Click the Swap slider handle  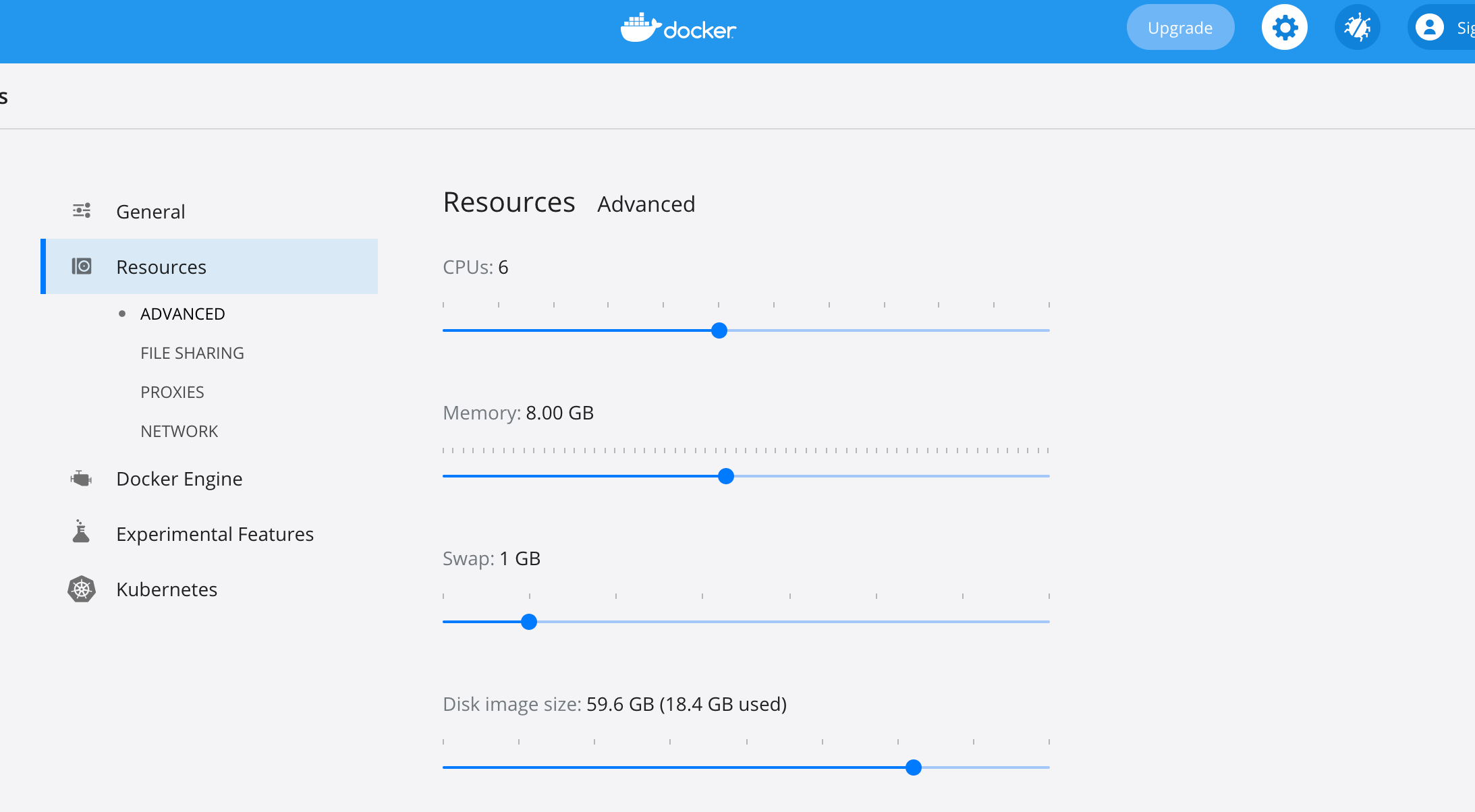(x=529, y=621)
